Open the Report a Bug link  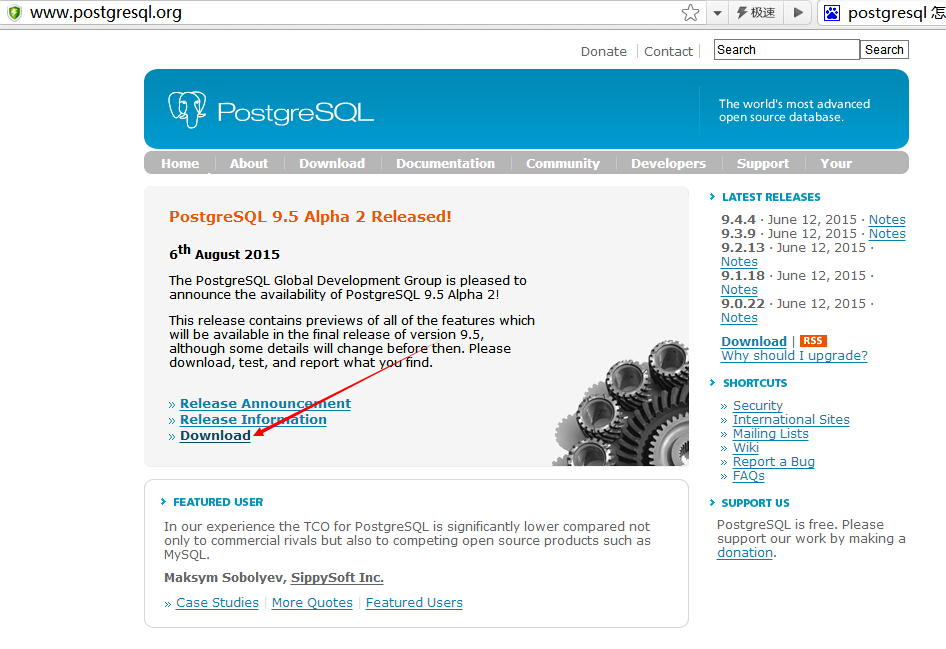tap(773, 462)
